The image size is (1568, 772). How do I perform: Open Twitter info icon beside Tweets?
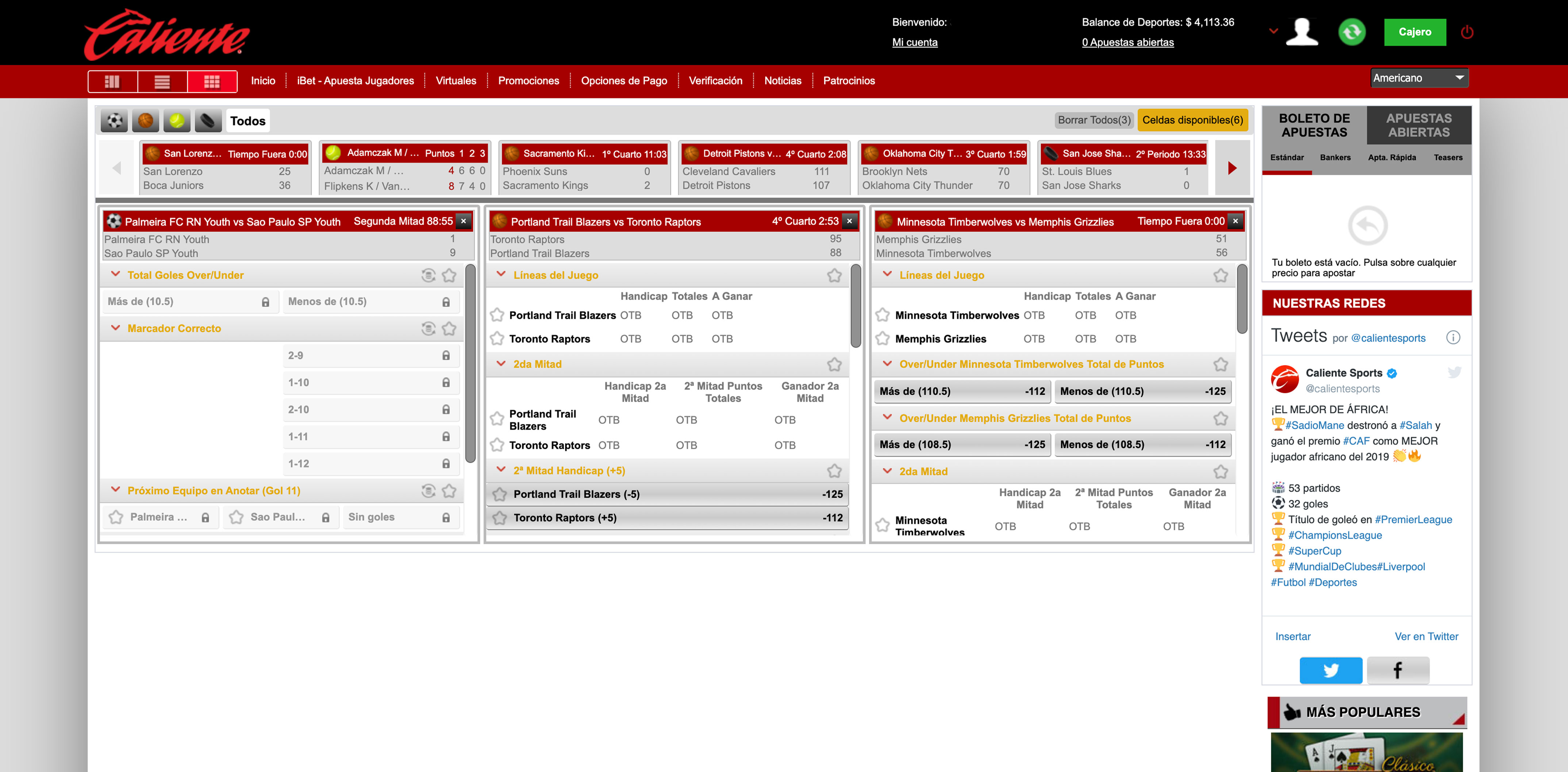click(1453, 337)
